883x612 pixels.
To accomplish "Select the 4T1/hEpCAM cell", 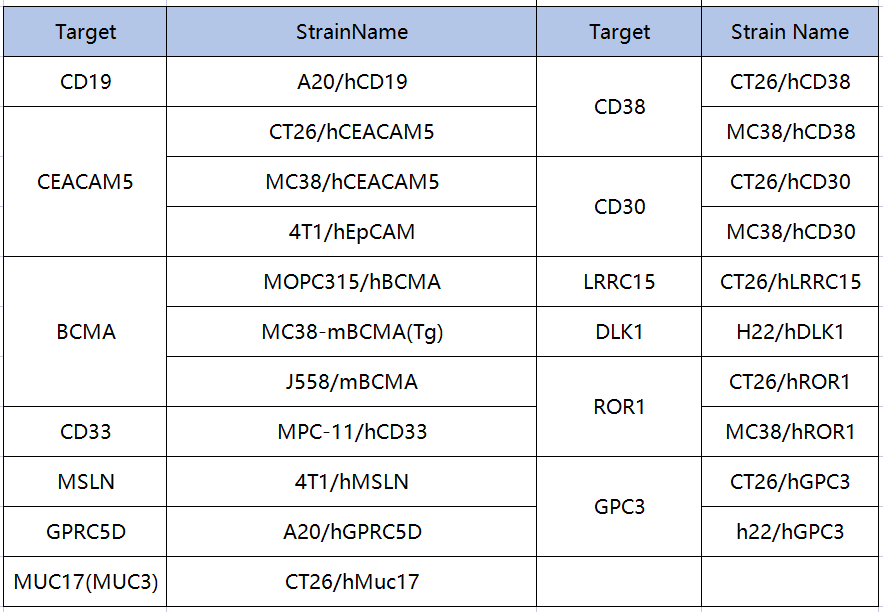I will point(351,232).
